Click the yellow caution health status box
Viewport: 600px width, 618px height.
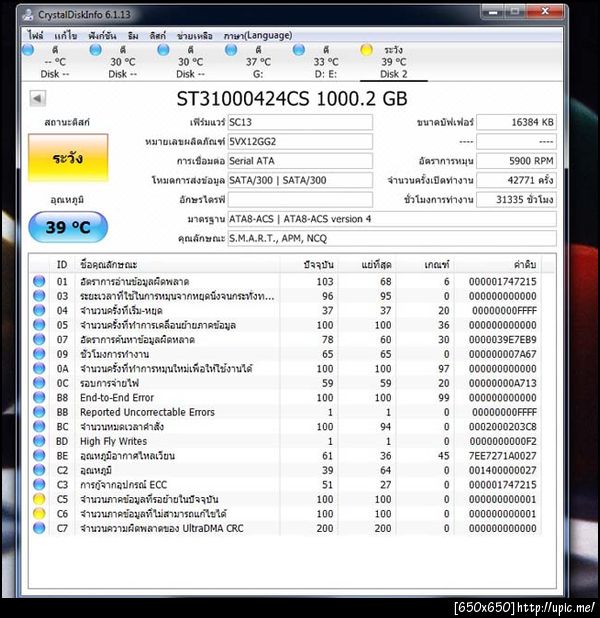(x=68, y=158)
